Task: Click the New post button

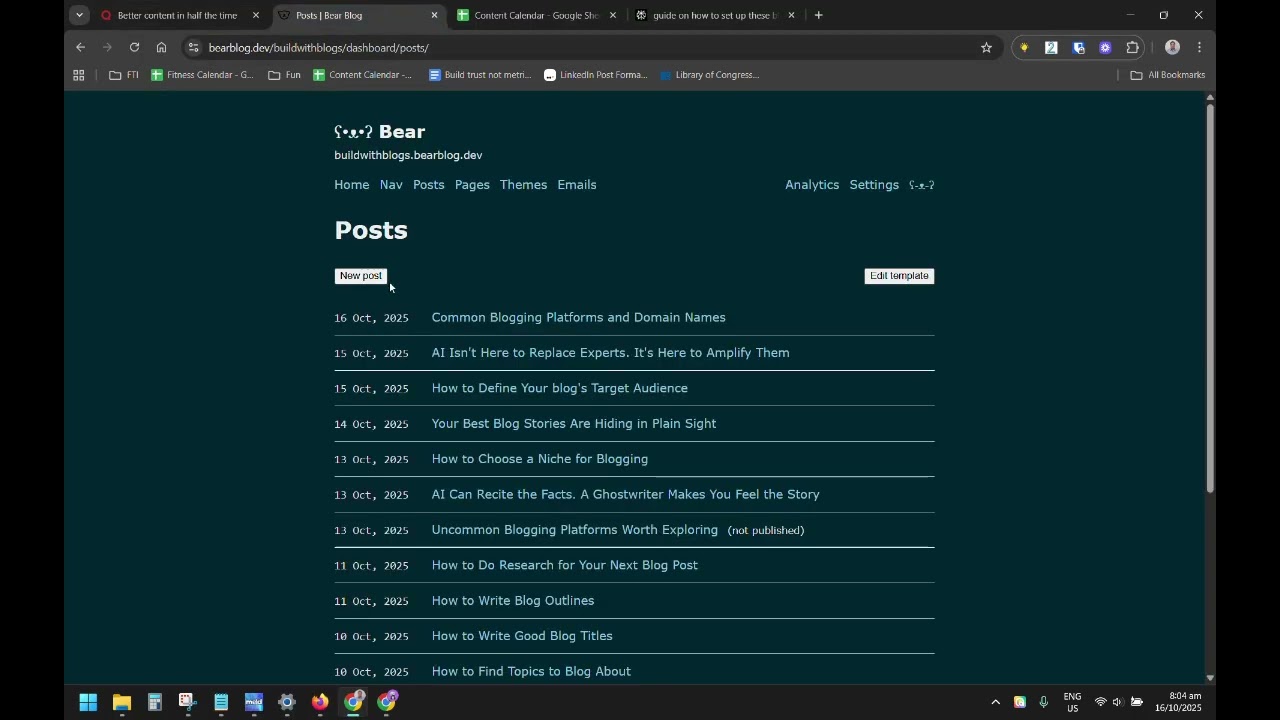Action: click(361, 276)
